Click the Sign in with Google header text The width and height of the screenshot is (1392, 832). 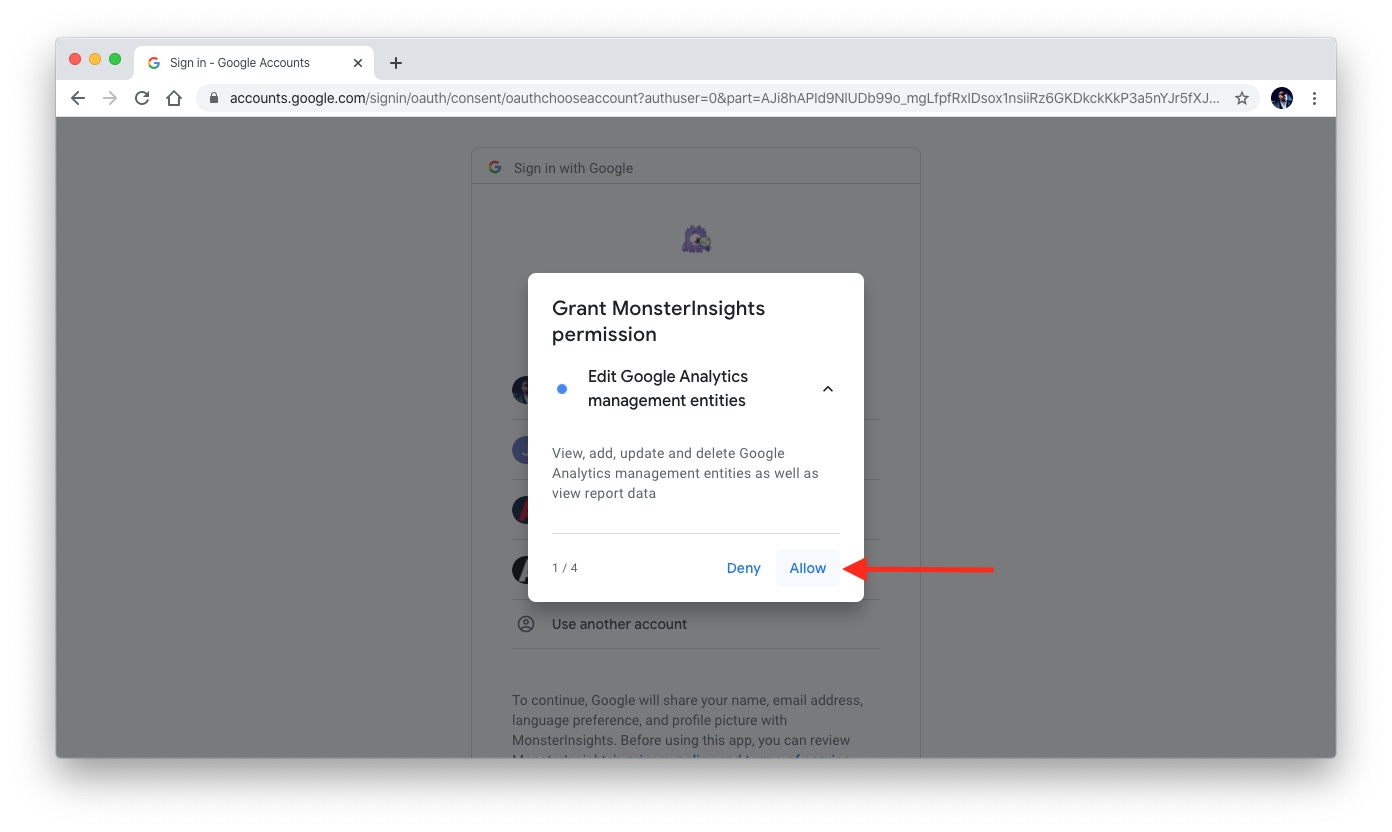pyautogui.click(x=573, y=168)
